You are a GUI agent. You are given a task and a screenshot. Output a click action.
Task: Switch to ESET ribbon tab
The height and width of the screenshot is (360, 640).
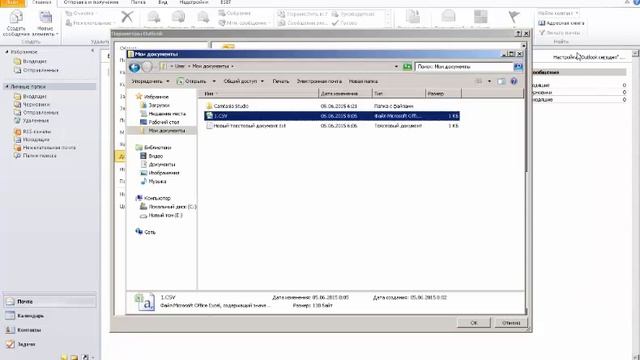[225, 2]
